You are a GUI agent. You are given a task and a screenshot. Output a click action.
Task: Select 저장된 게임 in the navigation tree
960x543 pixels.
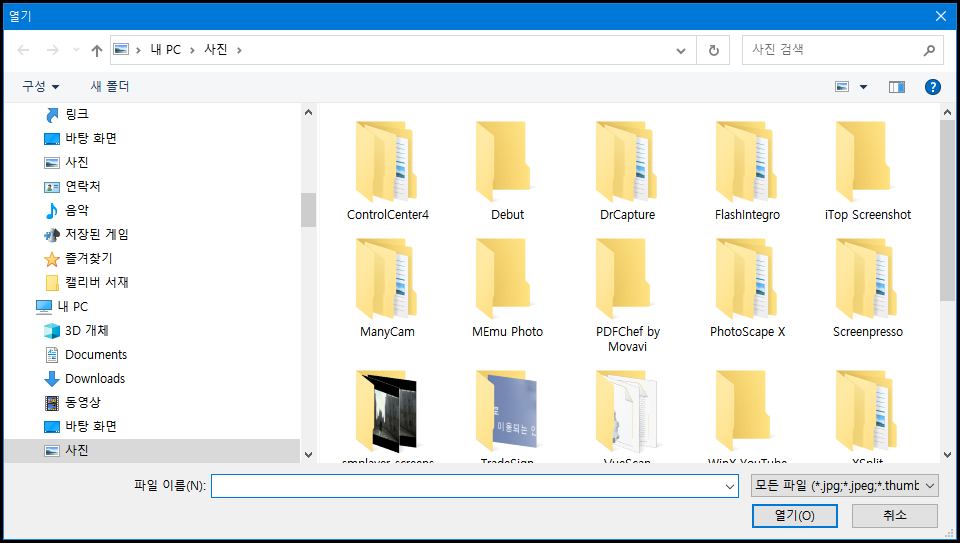(x=97, y=234)
